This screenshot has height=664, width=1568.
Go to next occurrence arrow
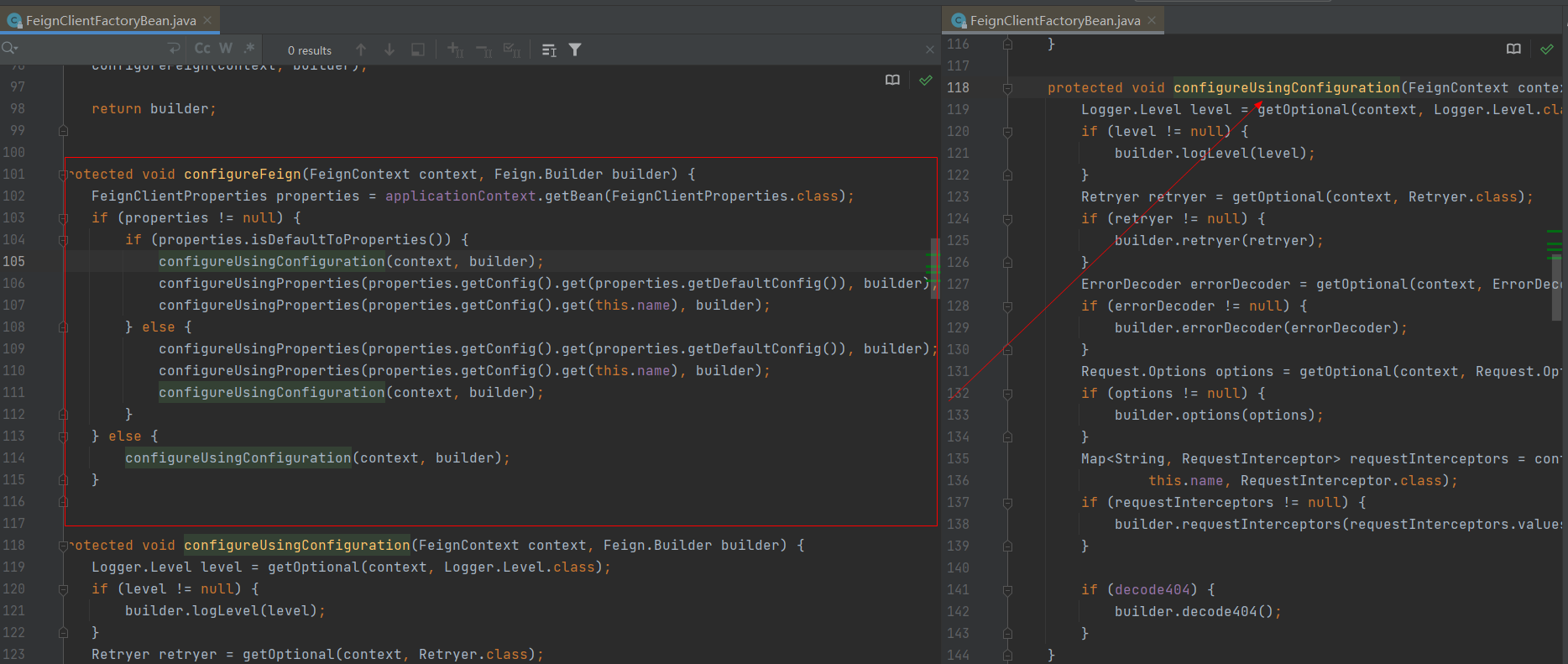pos(389,50)
